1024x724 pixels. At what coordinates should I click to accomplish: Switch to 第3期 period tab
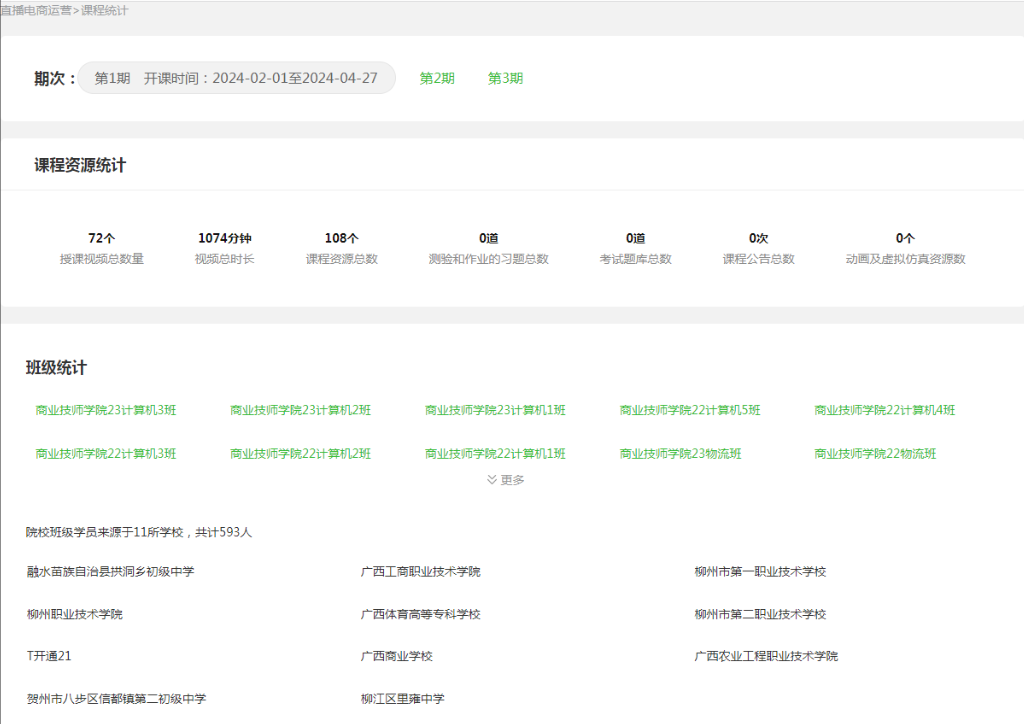pos(505,78)
